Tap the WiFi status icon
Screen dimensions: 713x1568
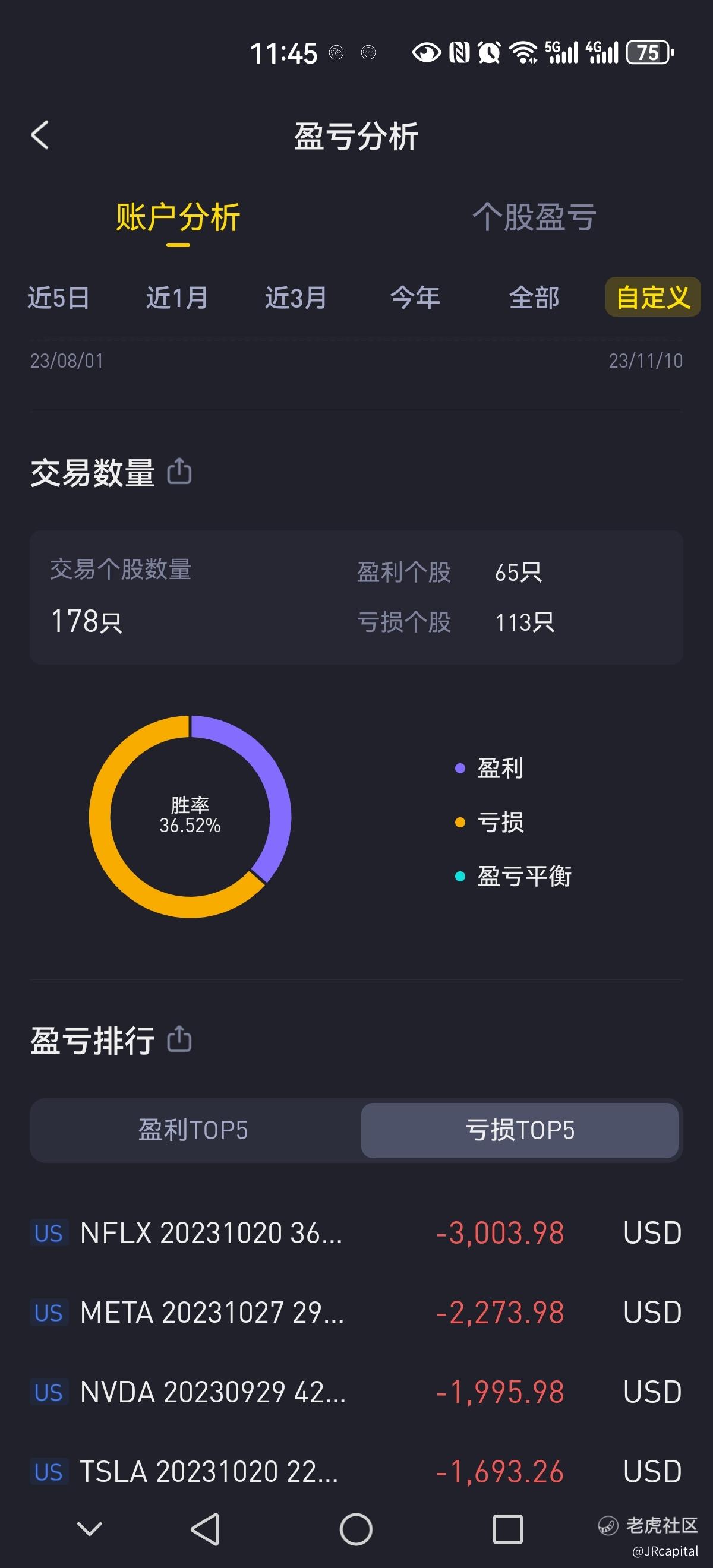(x=522, y=52)
